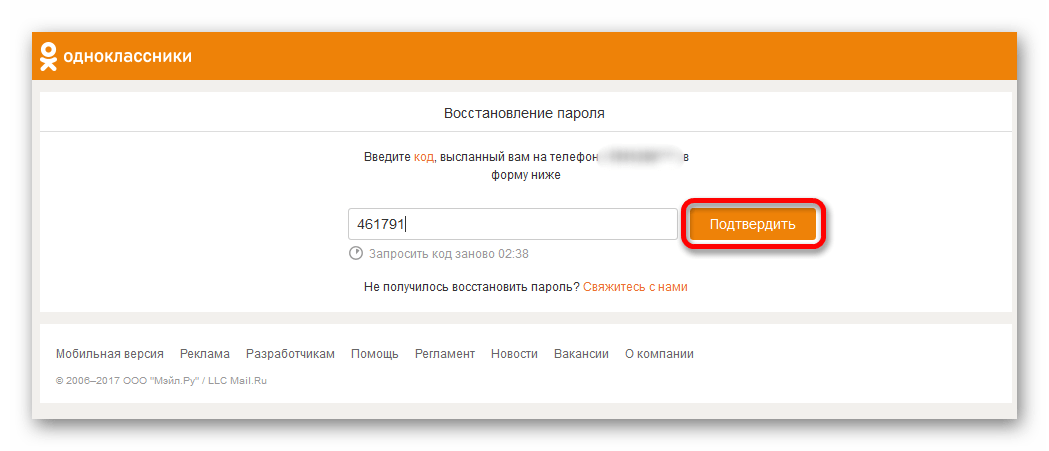Click the форму ниже text line

[526, 175]
